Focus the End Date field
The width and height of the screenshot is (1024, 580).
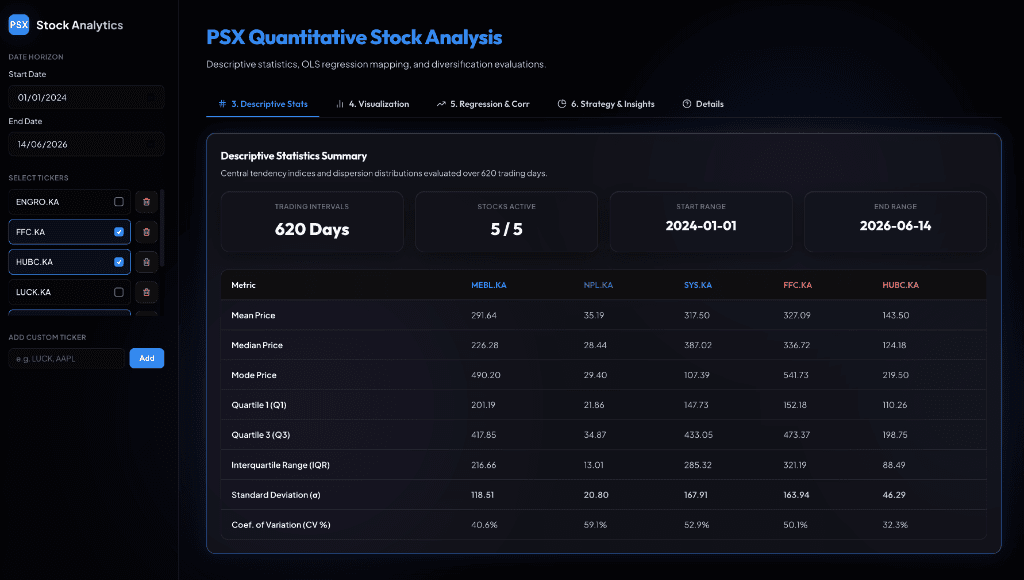86,144
